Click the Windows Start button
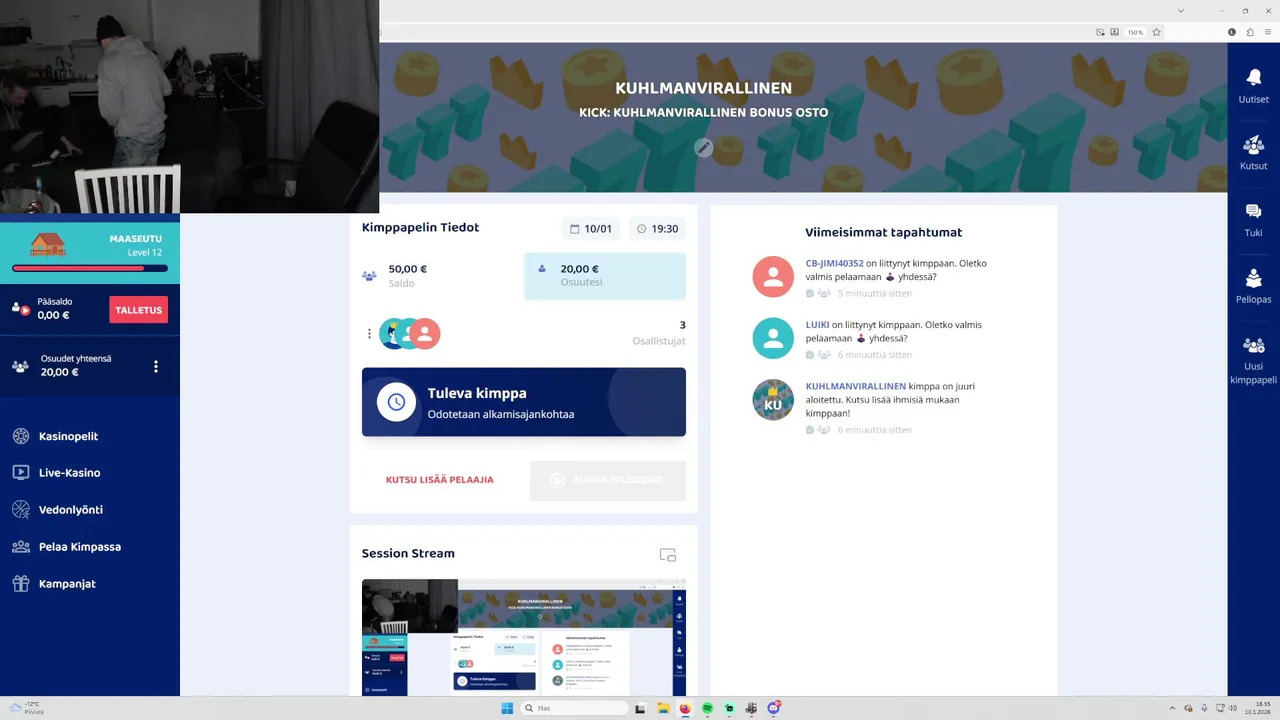Image resolution: width=1280 pixels, height=720 pixels. tap(507, 708)
